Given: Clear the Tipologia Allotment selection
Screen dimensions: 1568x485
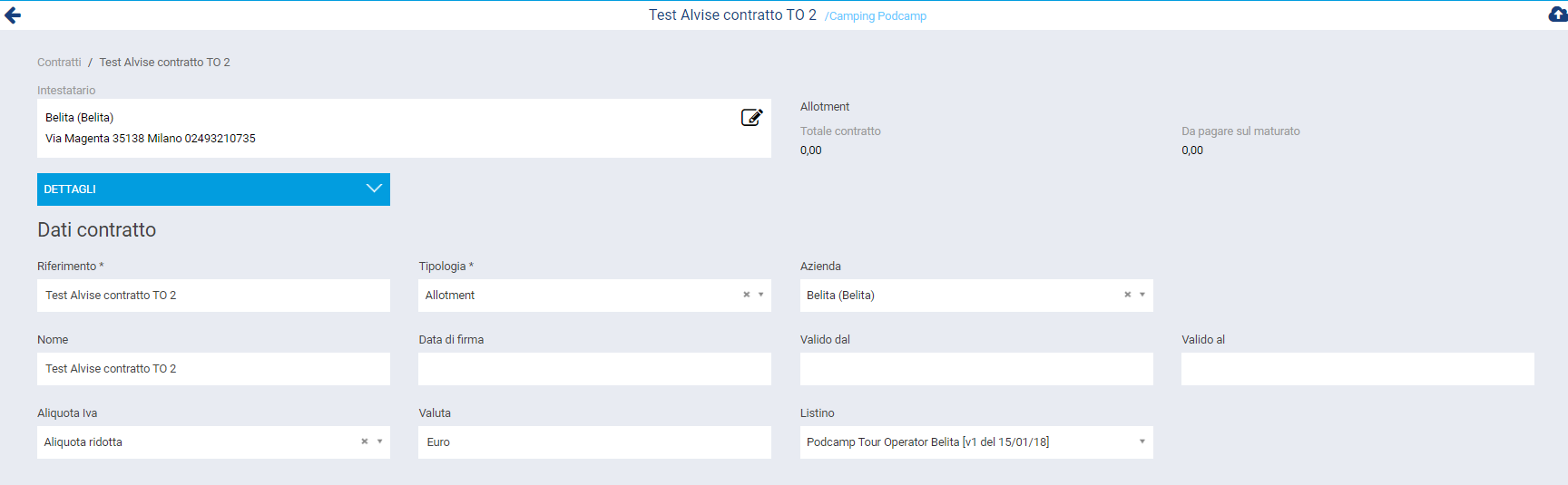Looking at the screenshot, I should (x=747, y=295).
